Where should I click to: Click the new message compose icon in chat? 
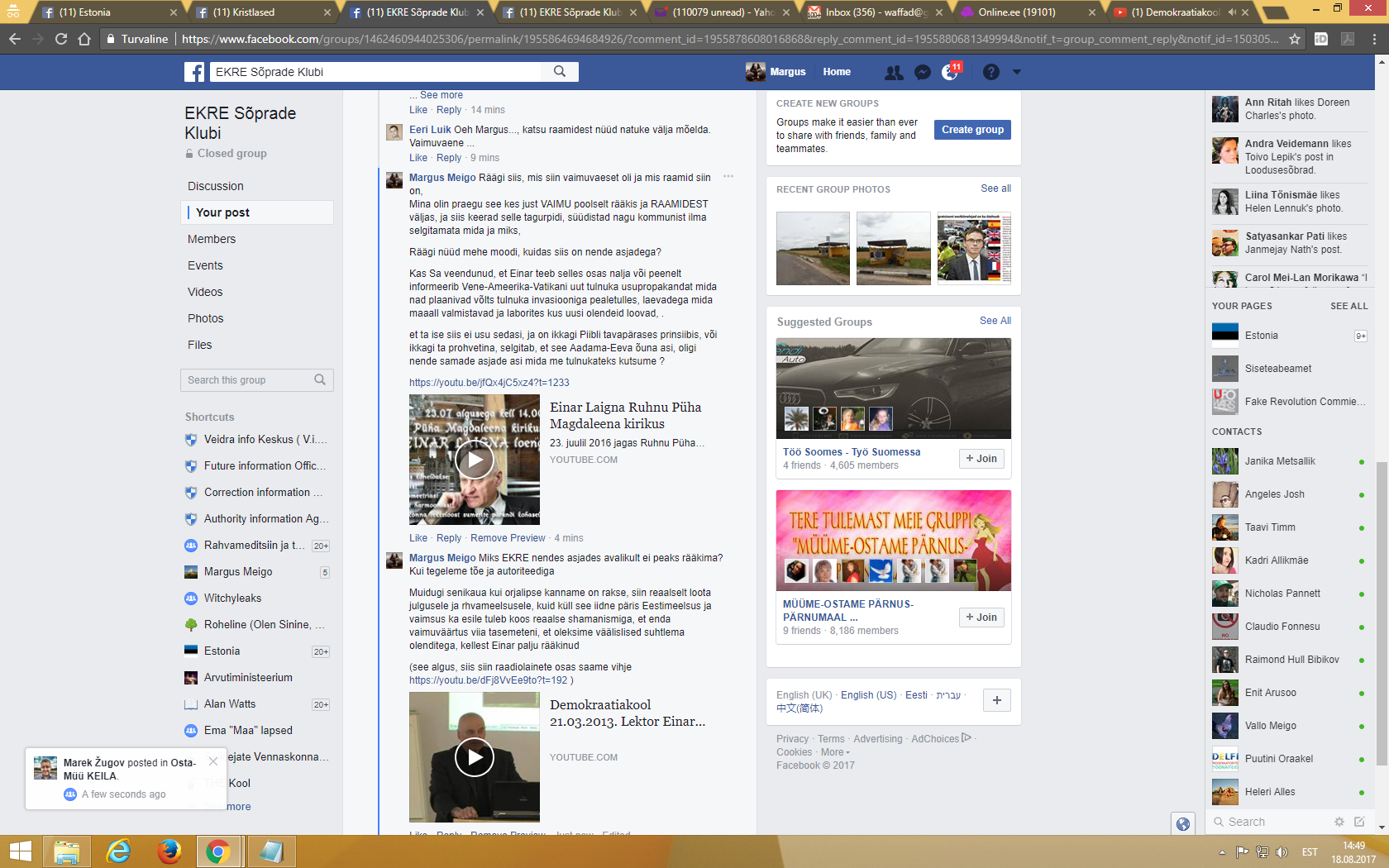(1359, 822)
